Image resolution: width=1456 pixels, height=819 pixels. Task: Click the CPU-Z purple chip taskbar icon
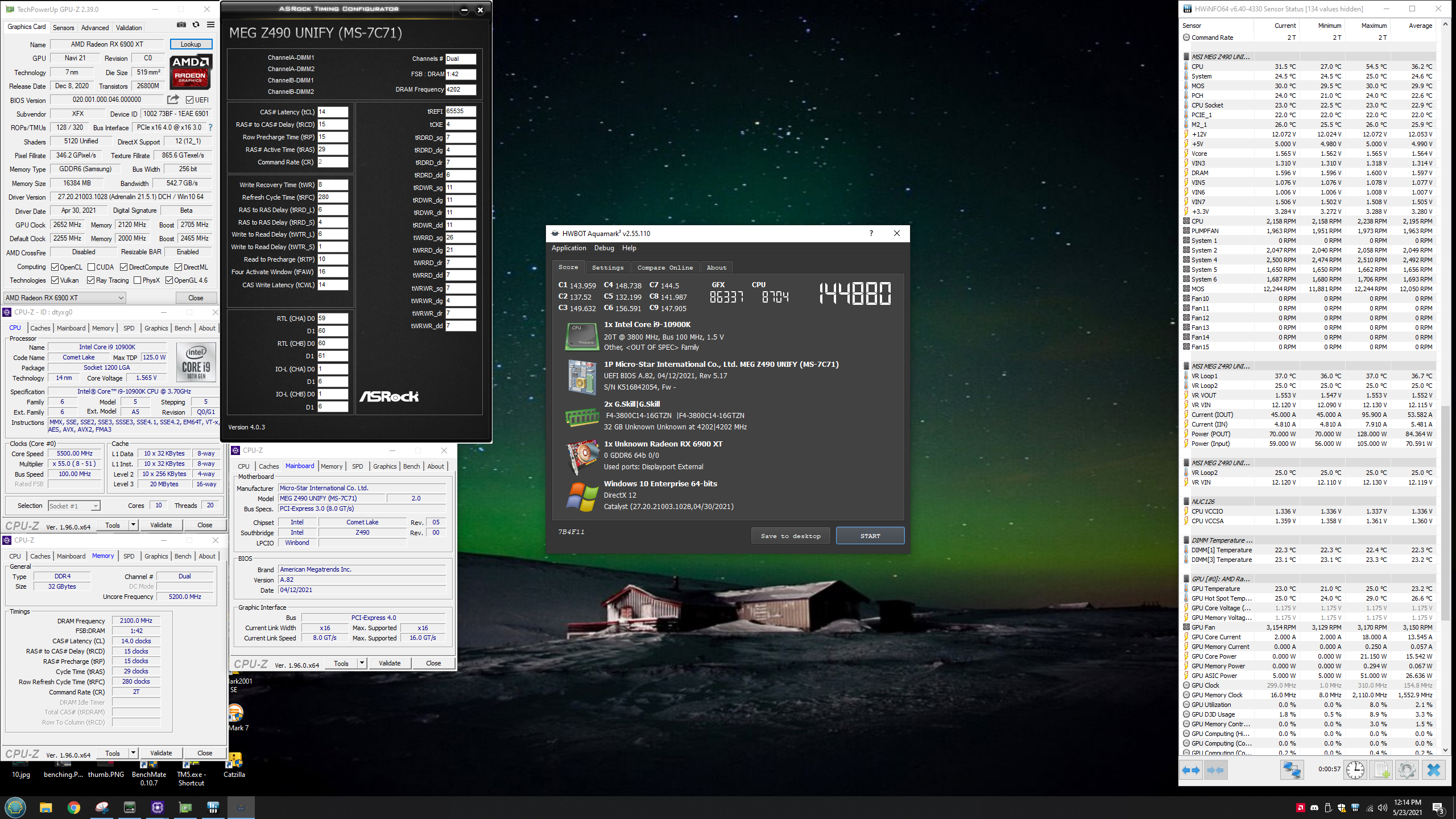pyautogui.click(x=158, y=807)
